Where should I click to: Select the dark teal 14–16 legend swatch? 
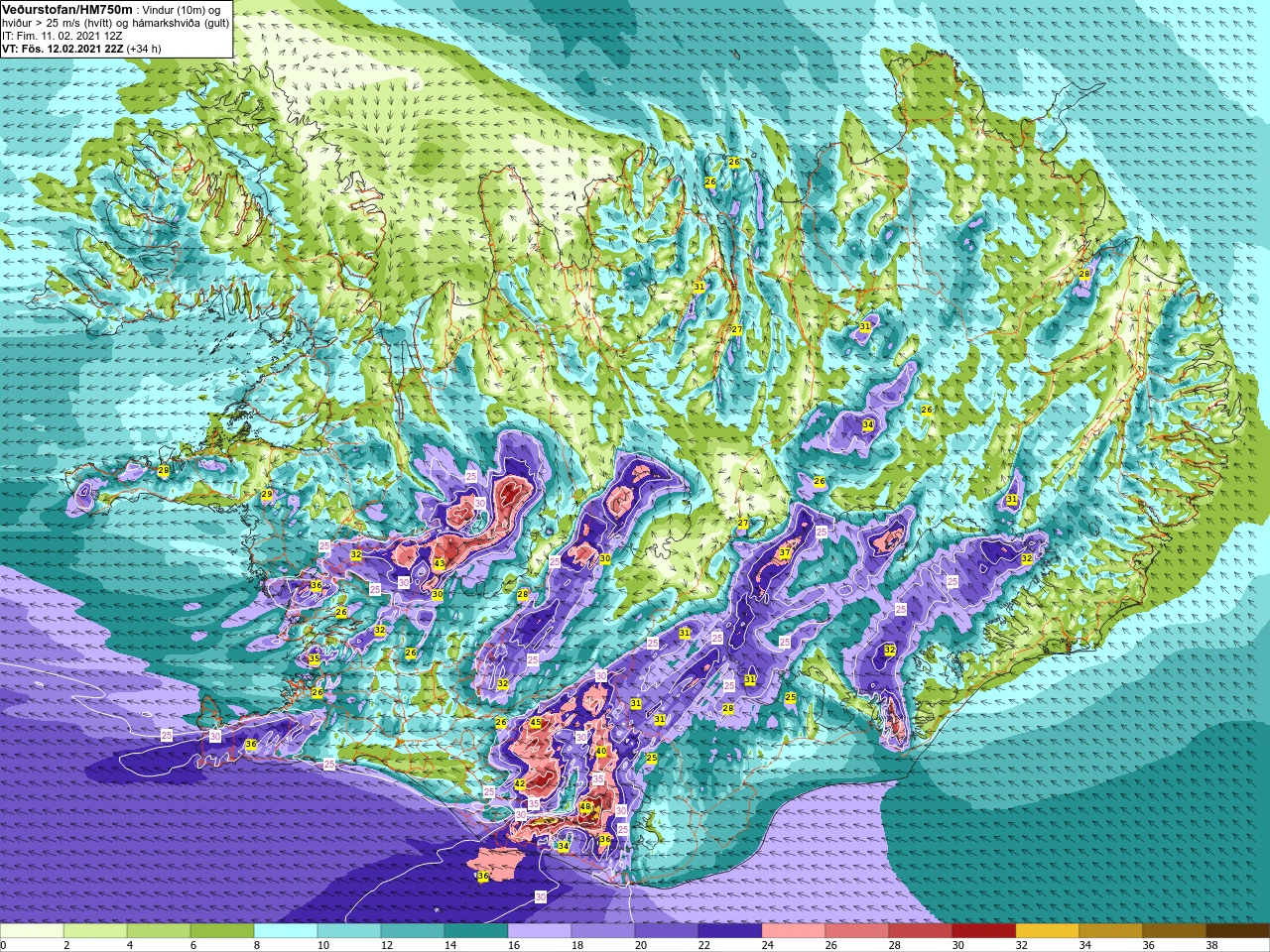pyautogui.click(x=476, y=931)
